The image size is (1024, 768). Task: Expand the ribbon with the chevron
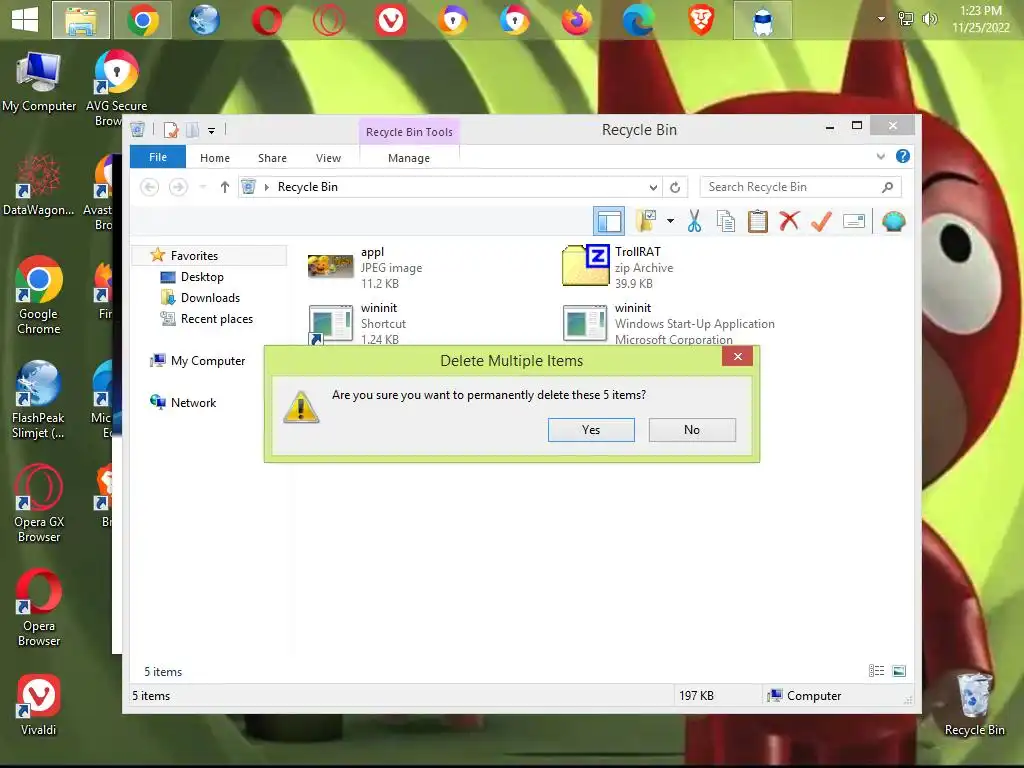[881, 157]
